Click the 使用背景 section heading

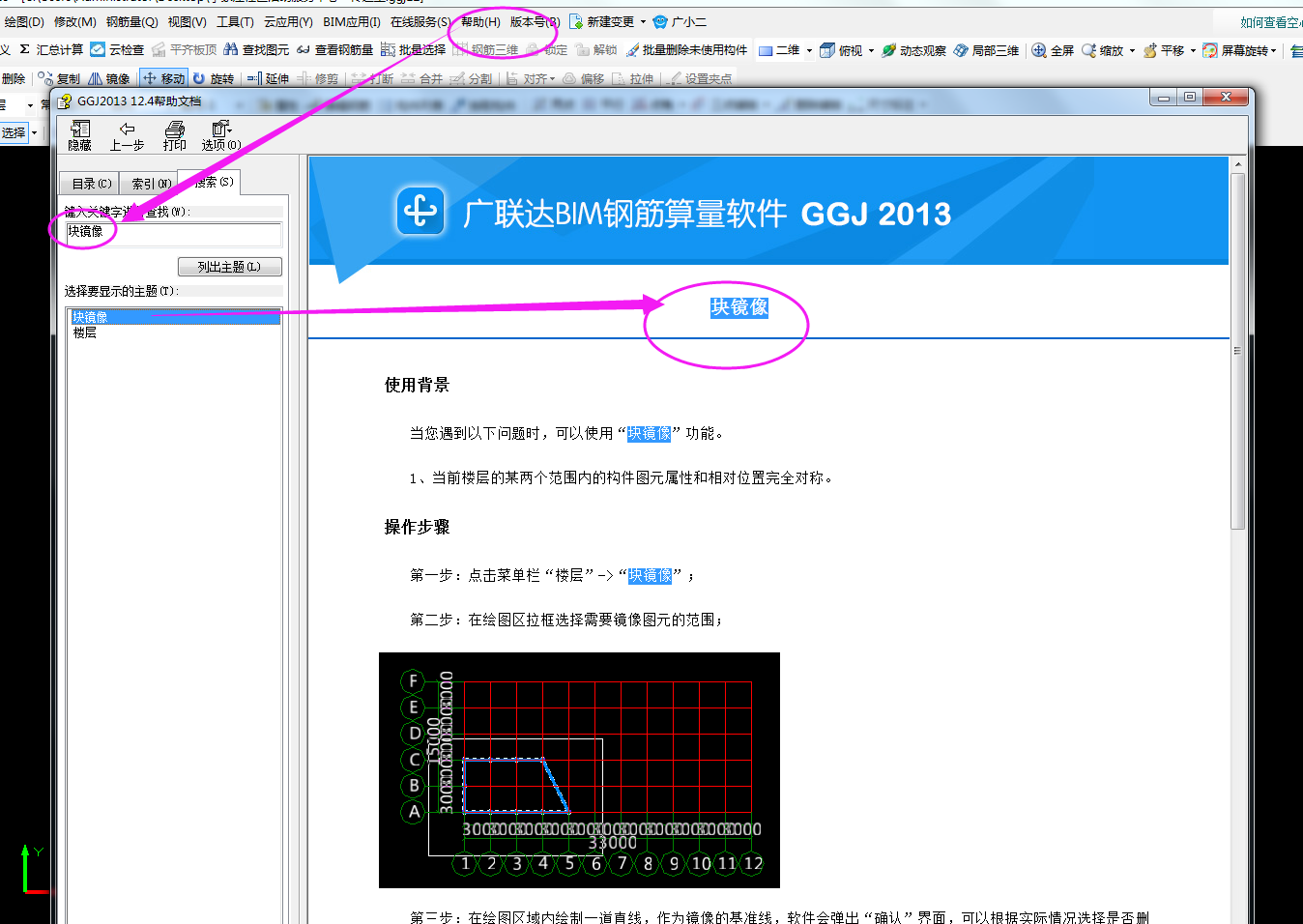tap(417, 385)
